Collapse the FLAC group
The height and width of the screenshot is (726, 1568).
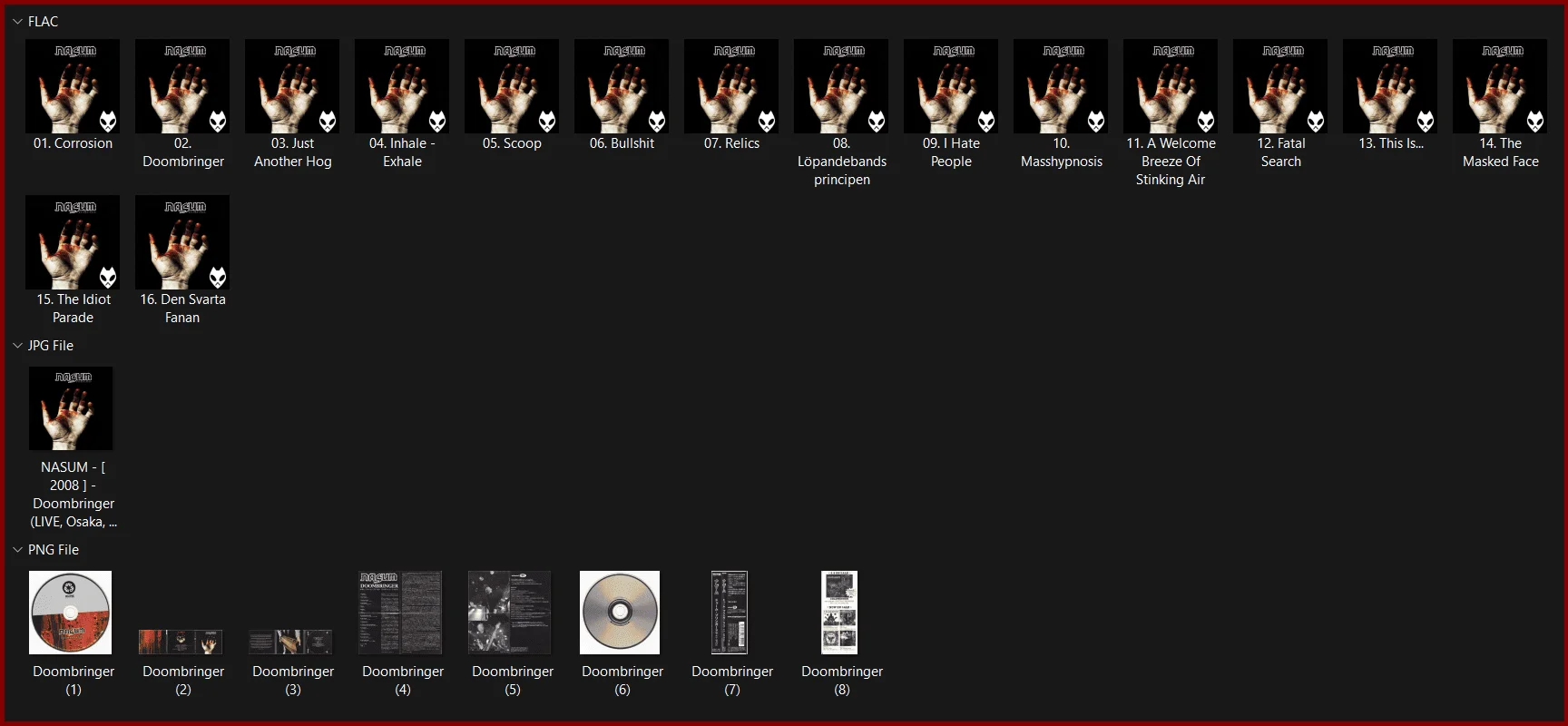pyautogui.click(x=17, y=22)
